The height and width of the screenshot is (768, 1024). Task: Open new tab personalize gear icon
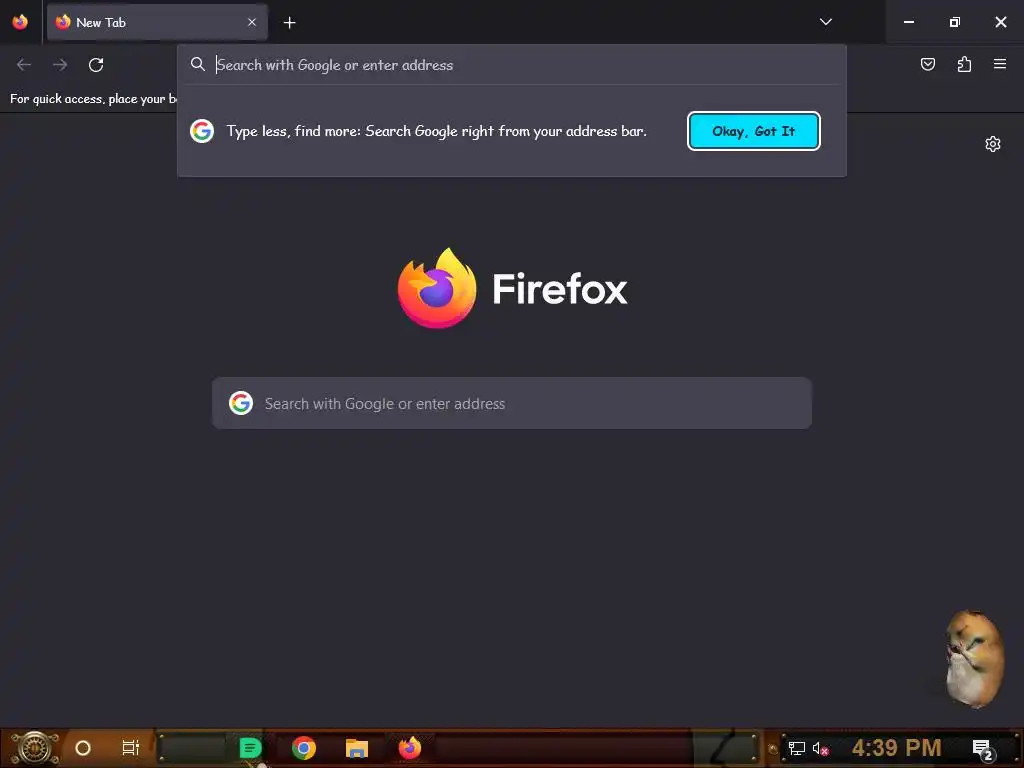coord(993,144)
